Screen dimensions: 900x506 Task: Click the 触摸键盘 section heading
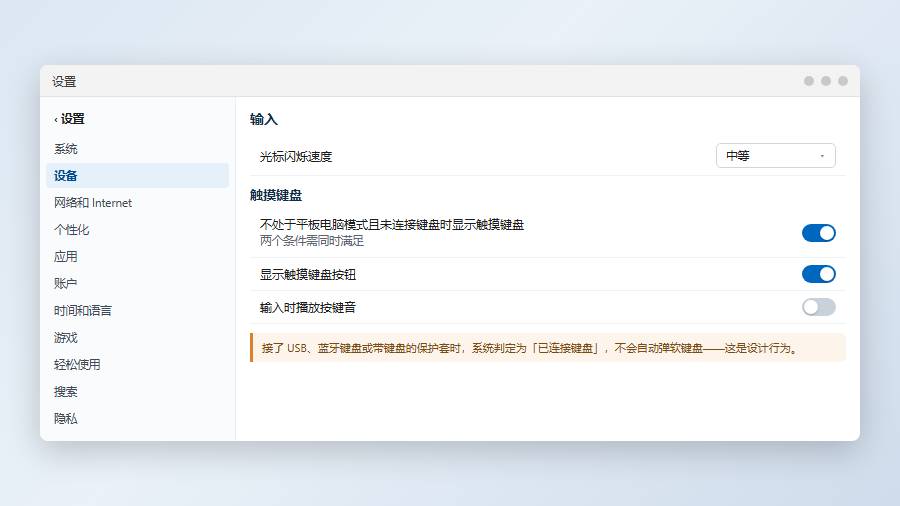[x=276, y=195]
